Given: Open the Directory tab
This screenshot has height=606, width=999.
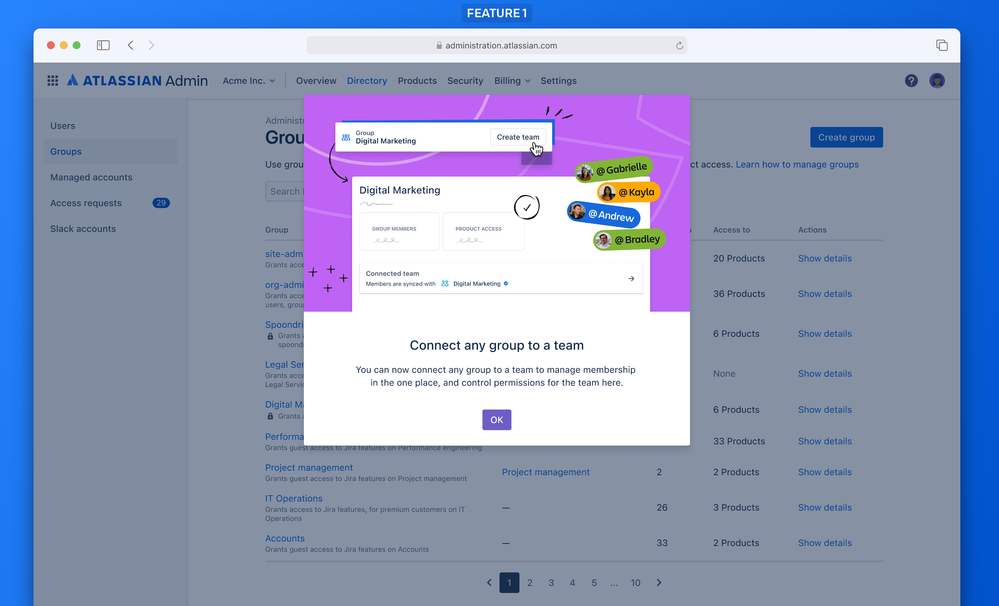Looking at the screenshot, I should [367, 81].
